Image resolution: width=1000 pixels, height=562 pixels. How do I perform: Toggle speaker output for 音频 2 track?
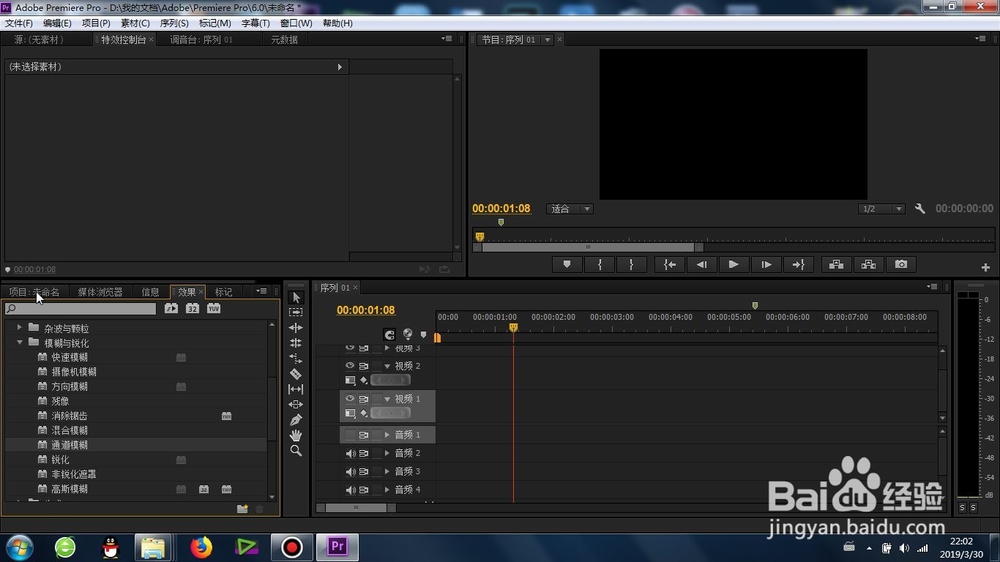[350, 453]
